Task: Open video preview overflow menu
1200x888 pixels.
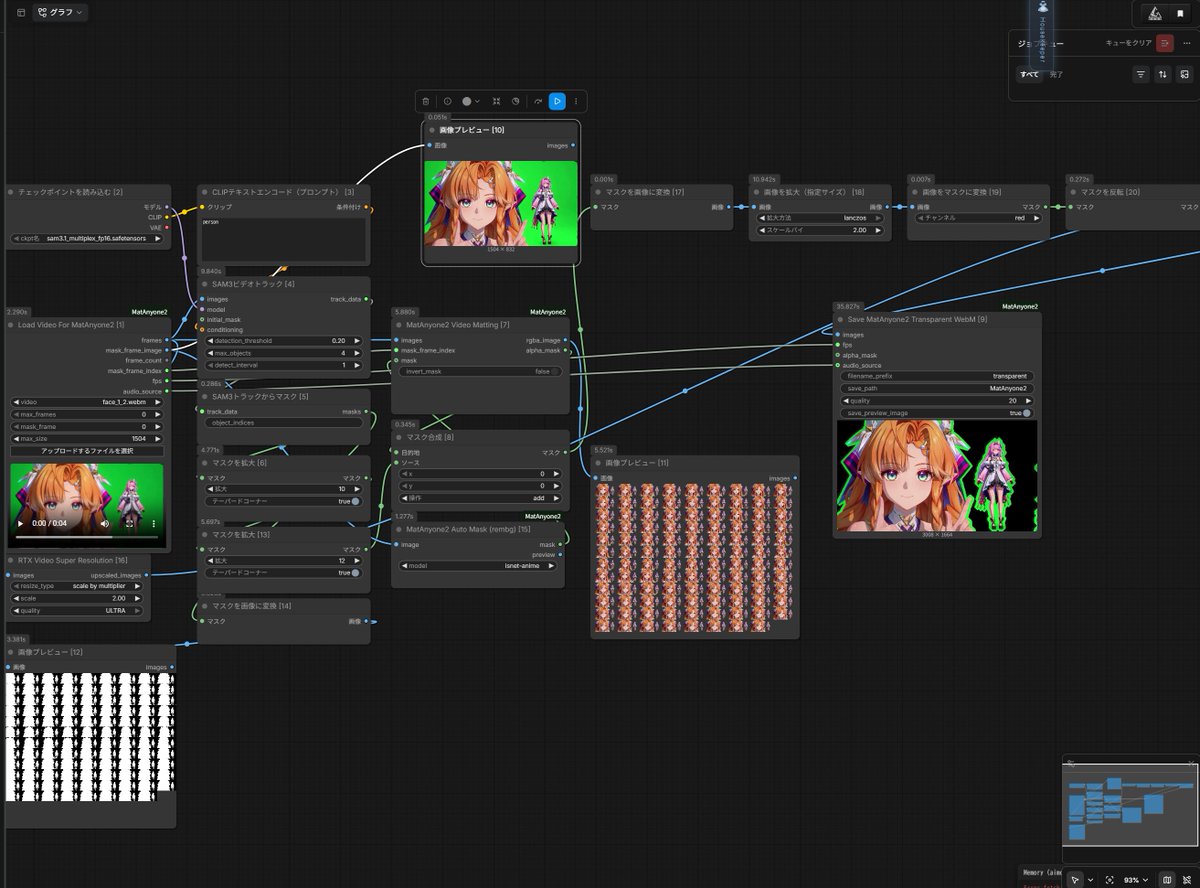Action: coord(153,523)
